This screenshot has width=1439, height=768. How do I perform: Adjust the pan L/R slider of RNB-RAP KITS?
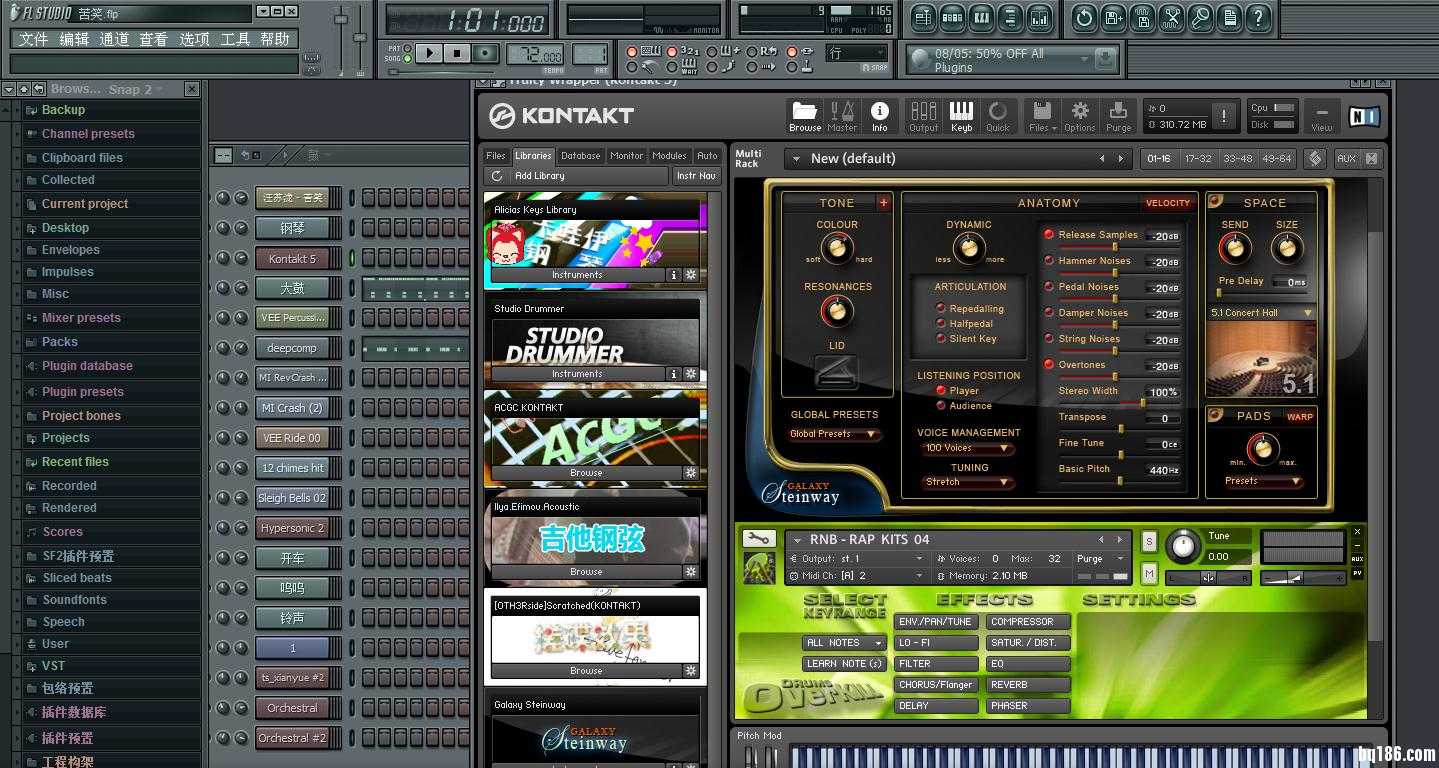pyautogui.click(x=1209, y=578)
